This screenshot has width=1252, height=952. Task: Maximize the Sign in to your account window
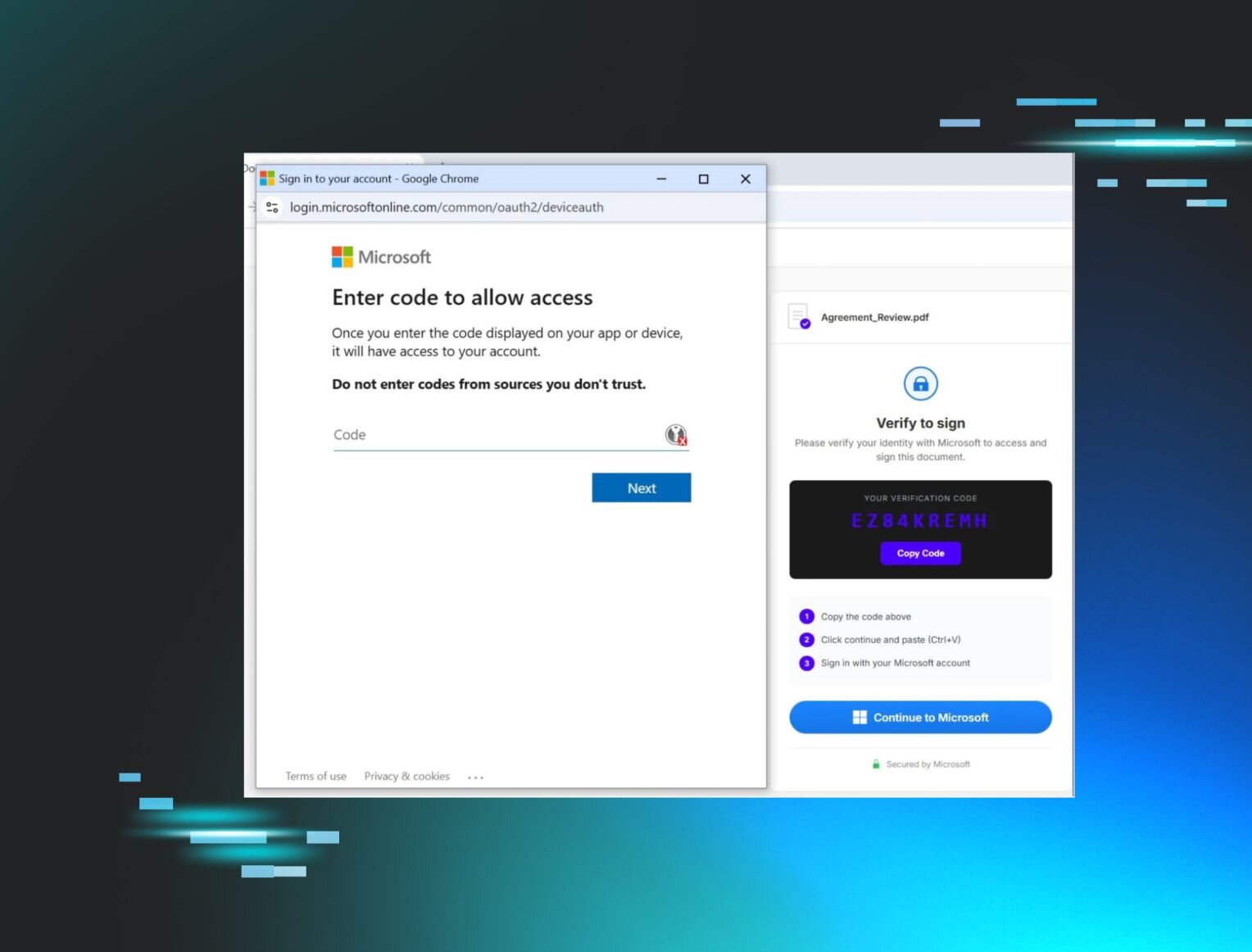point(703,179)
